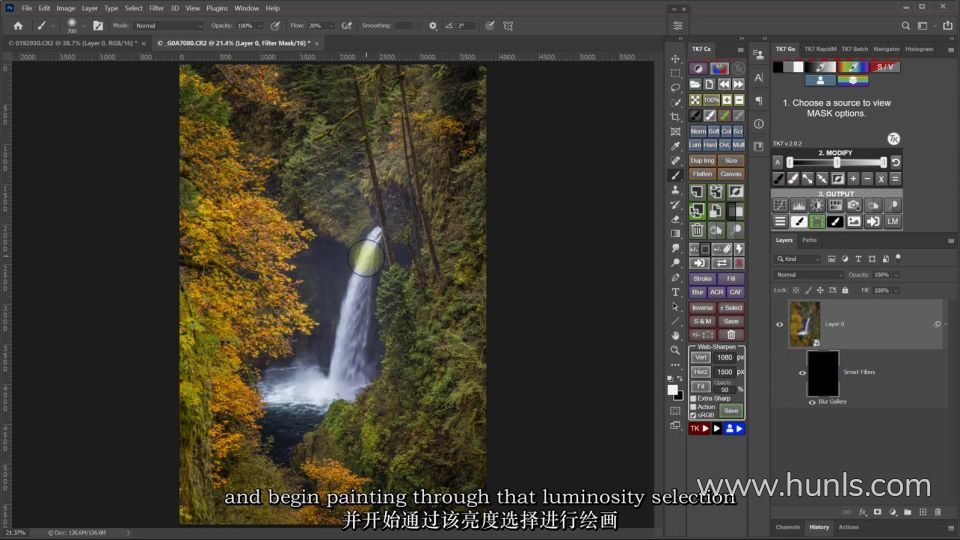Click the Home icon in options bar

pyautogui.click(x=18, y=26)
